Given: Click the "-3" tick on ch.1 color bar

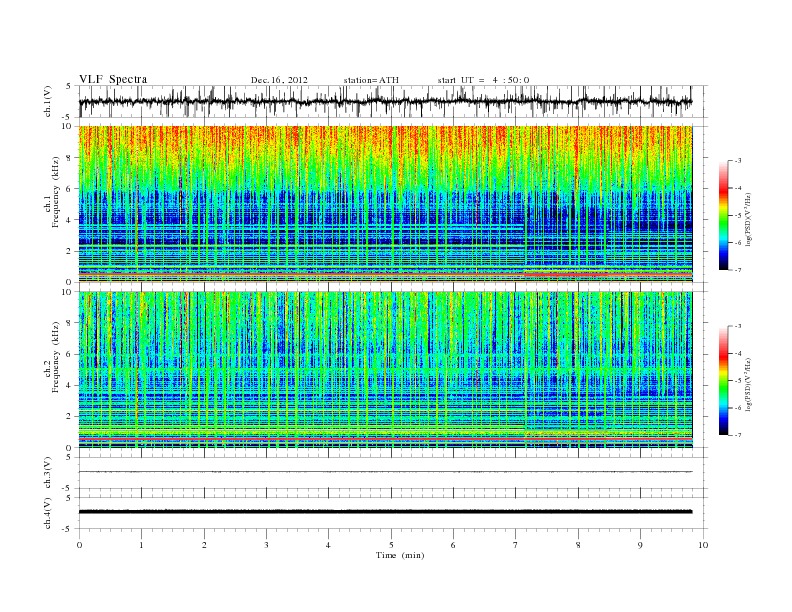Looking at the screenshot, I should pos(737,161).
